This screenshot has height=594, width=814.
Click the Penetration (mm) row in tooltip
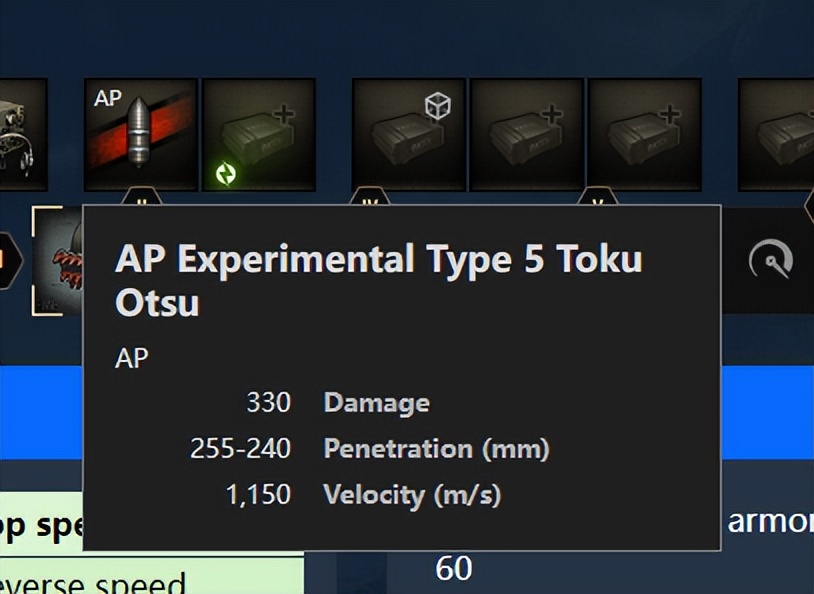pyautogui.click(x=436, y=448)
